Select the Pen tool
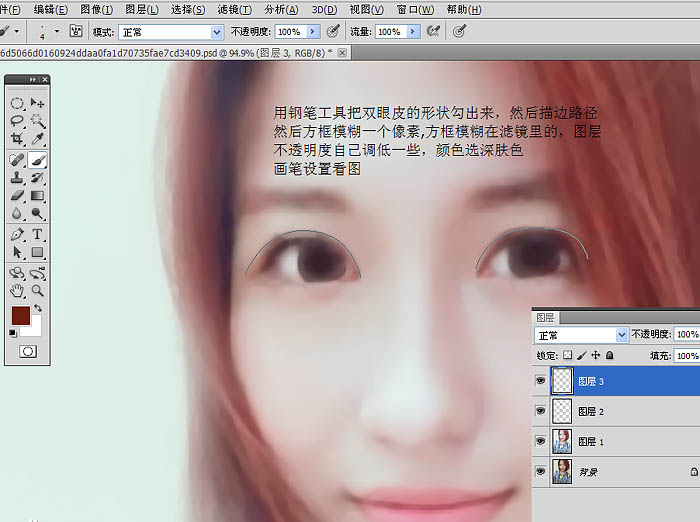 click(x=17, y=234)
